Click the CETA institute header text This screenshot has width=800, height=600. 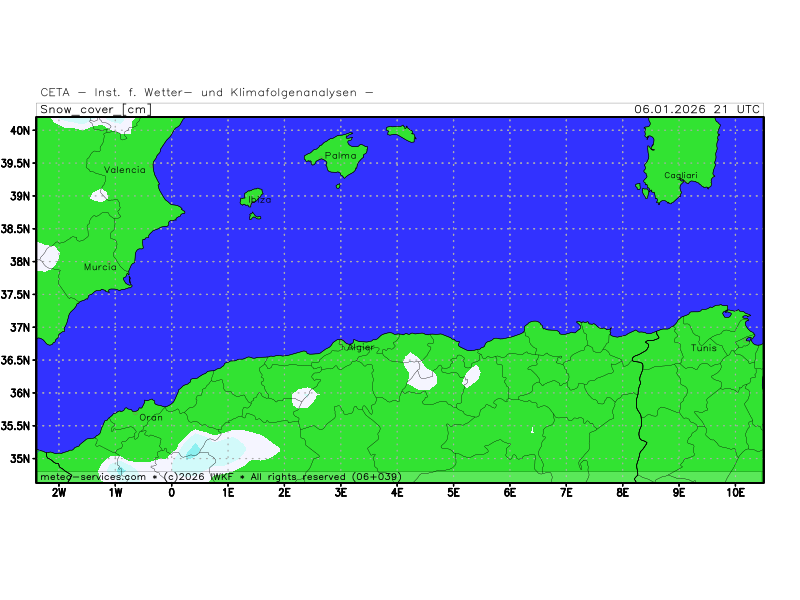point(207,92)
